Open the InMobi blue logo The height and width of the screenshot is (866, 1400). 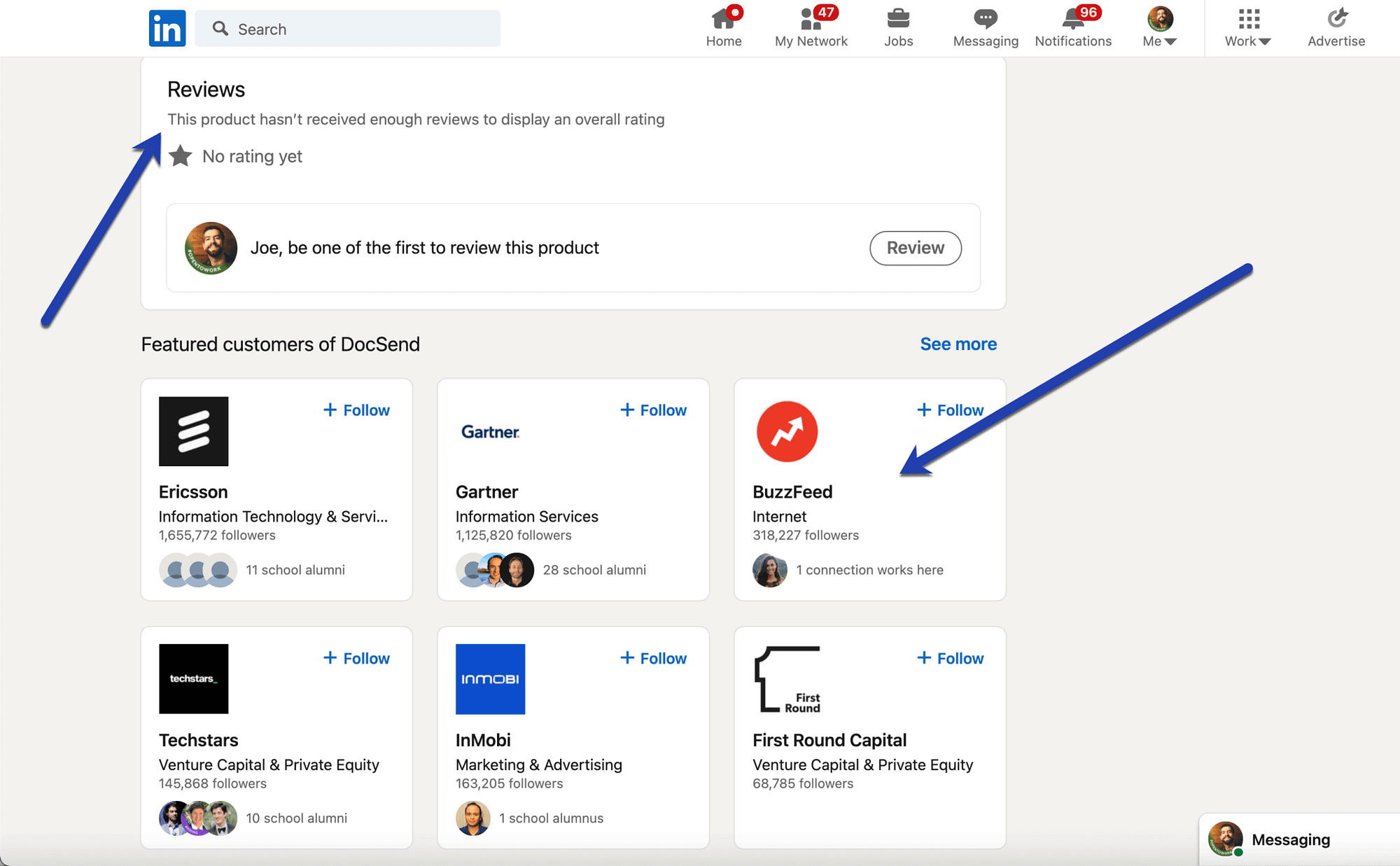coord(491,679)
